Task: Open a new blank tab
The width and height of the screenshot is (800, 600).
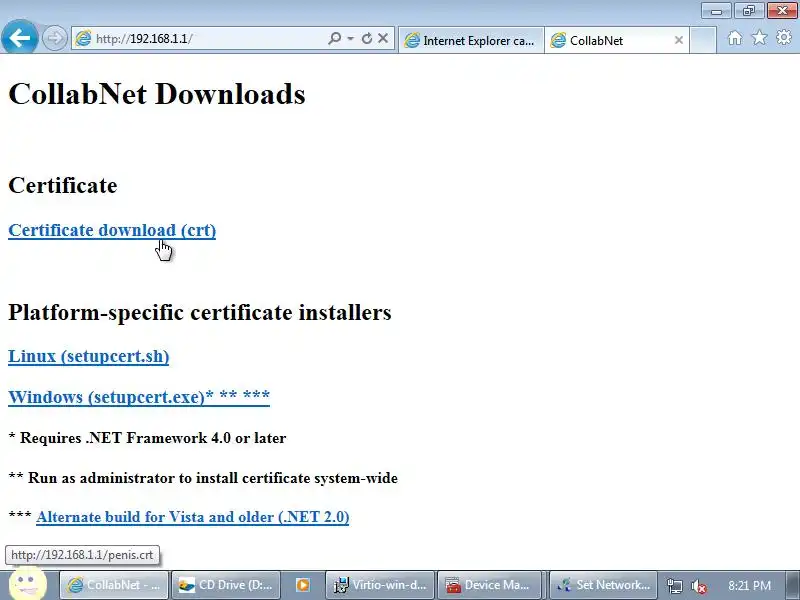Action: pos(703,40)
